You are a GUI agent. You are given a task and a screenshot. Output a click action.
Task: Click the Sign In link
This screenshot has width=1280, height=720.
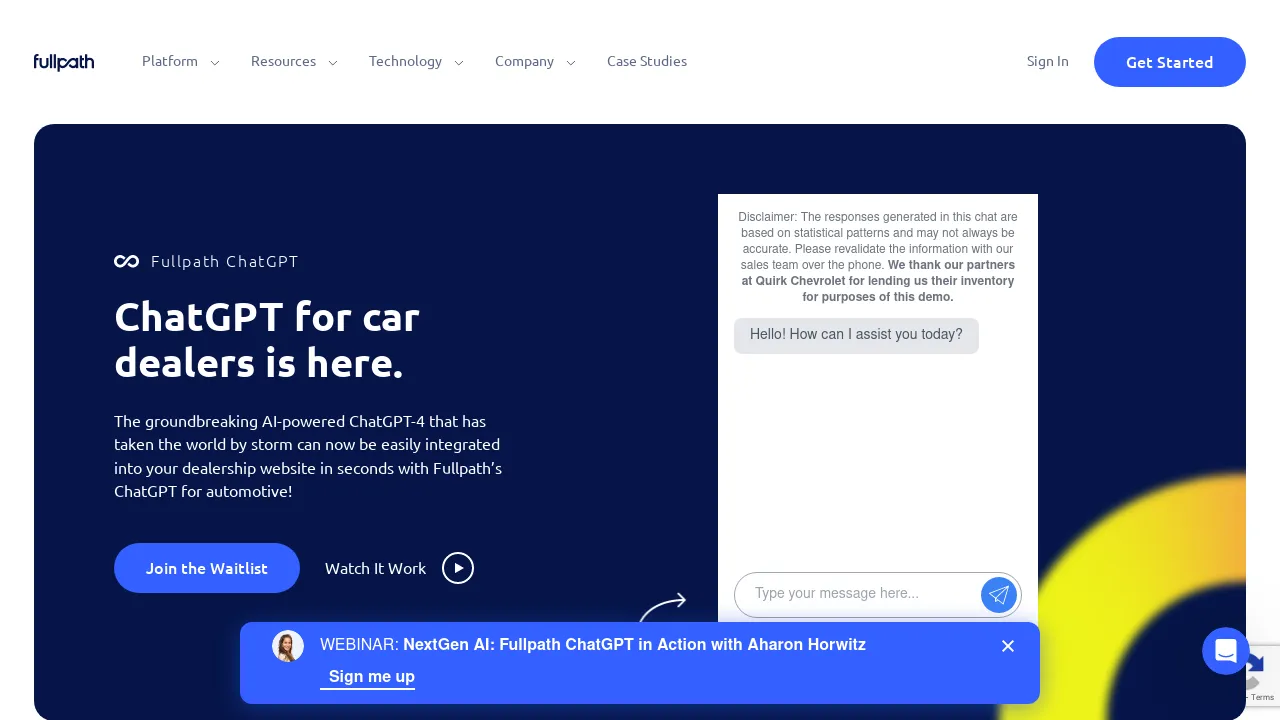(1047, 61)
